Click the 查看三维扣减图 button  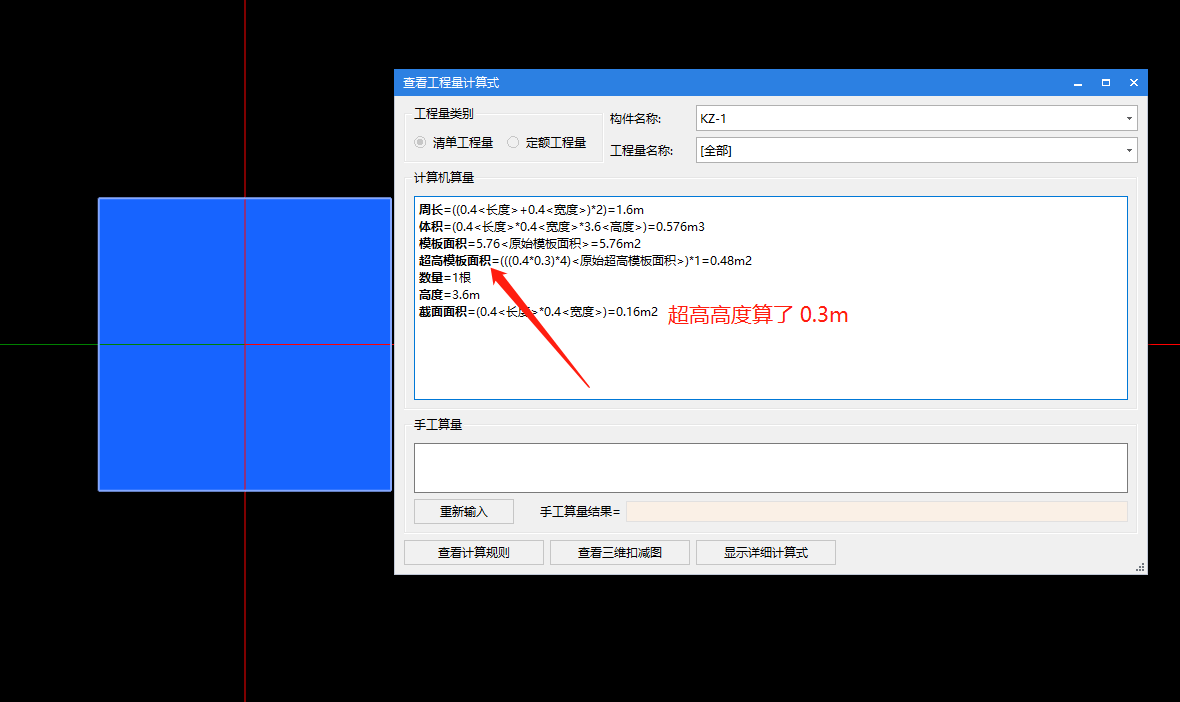click(x=619, y=552)
